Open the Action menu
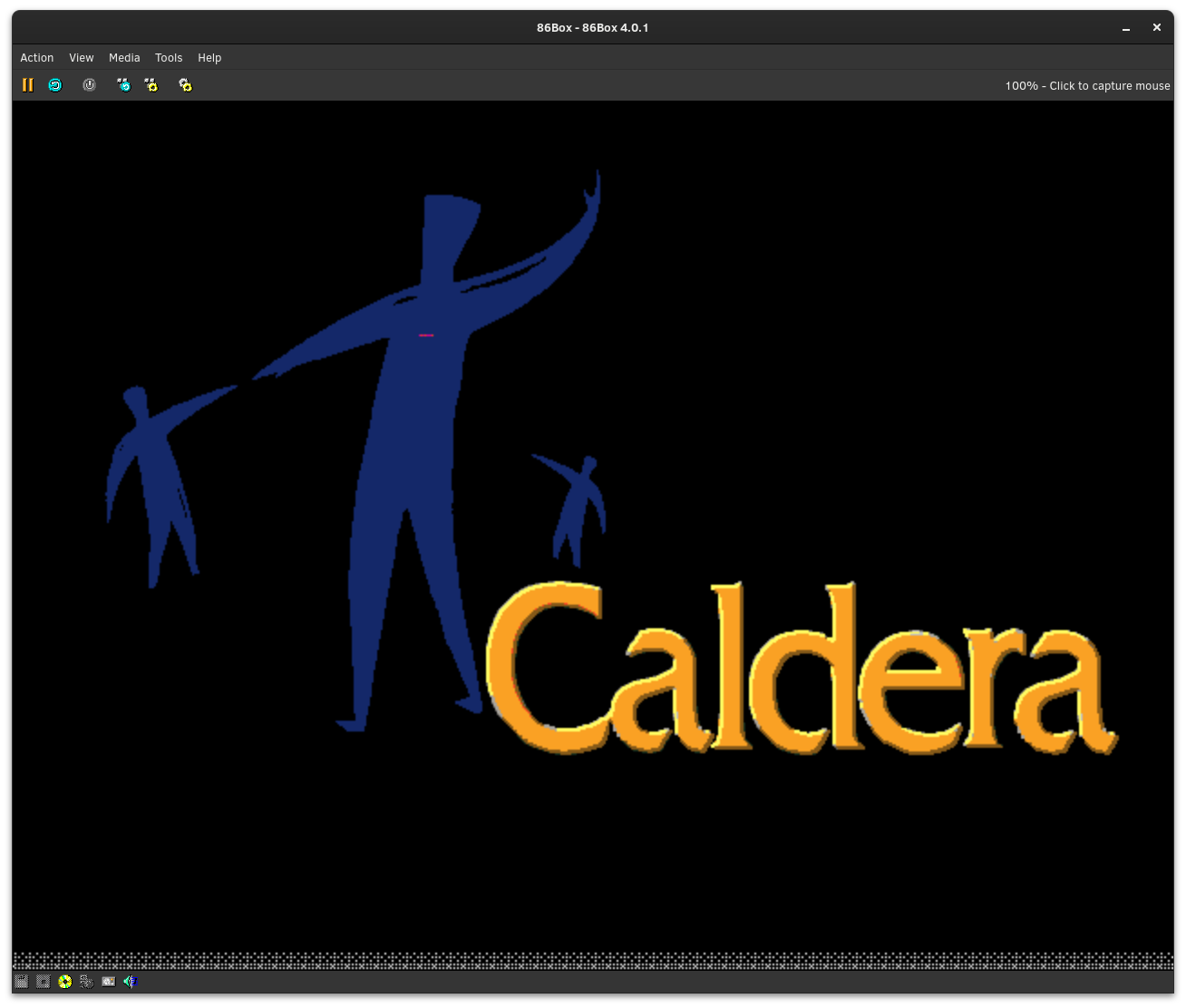1186x1008 pixels. click(x=36, y=57)
